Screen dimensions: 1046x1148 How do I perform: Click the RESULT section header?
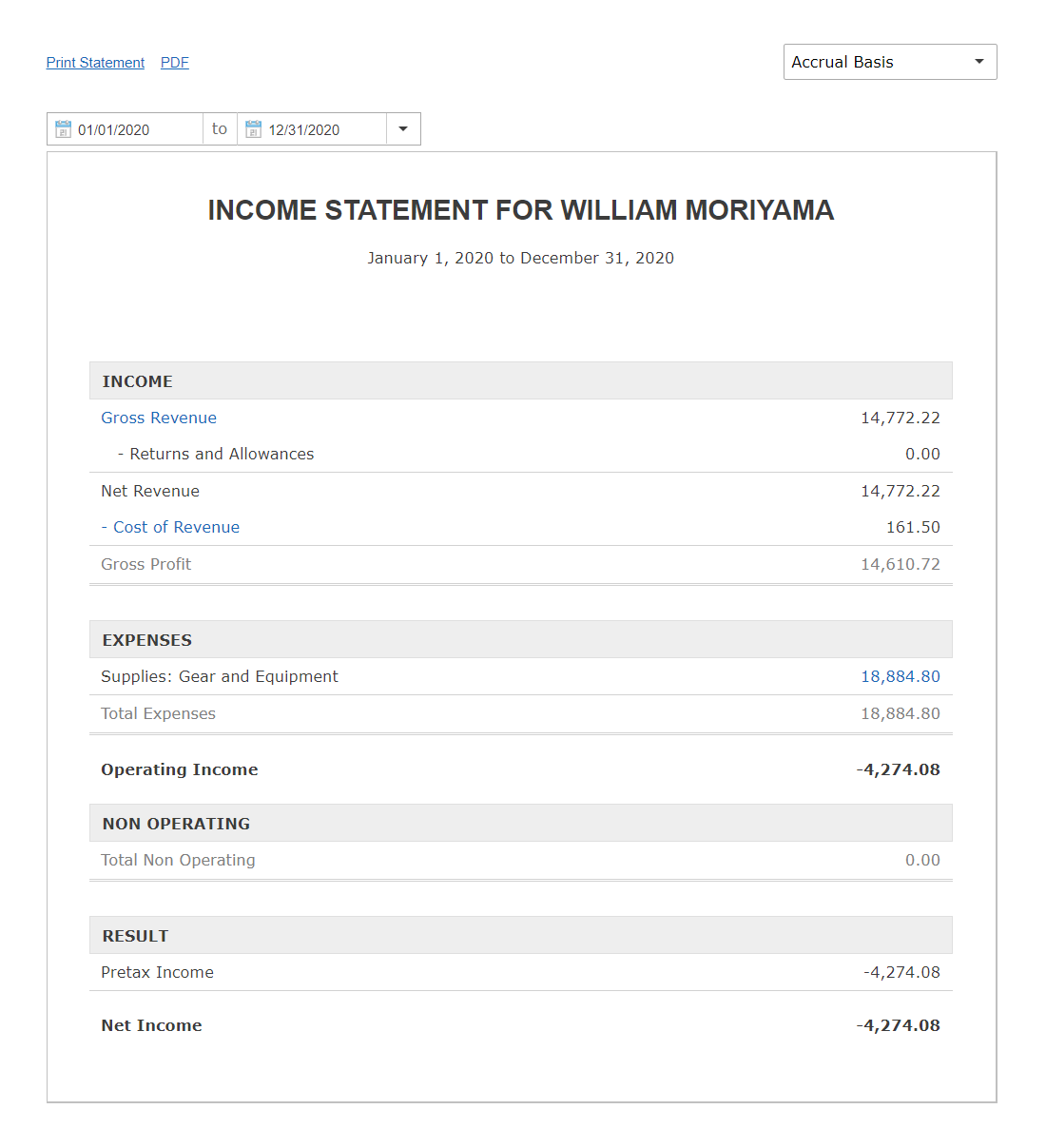(x=521, y=935)
